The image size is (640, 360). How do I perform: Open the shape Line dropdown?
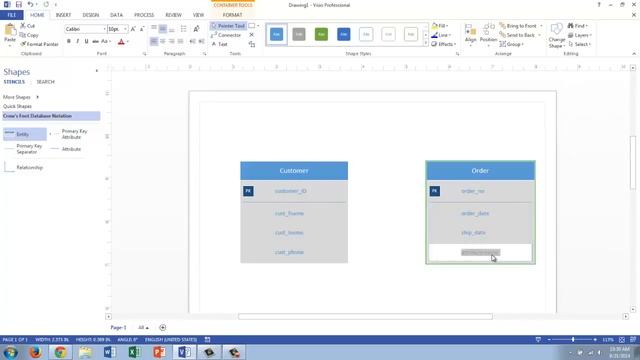(441, 35)
